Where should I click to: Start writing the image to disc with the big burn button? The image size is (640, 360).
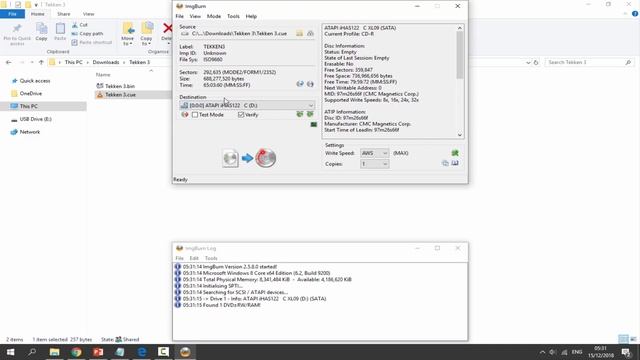coord(249,158)
